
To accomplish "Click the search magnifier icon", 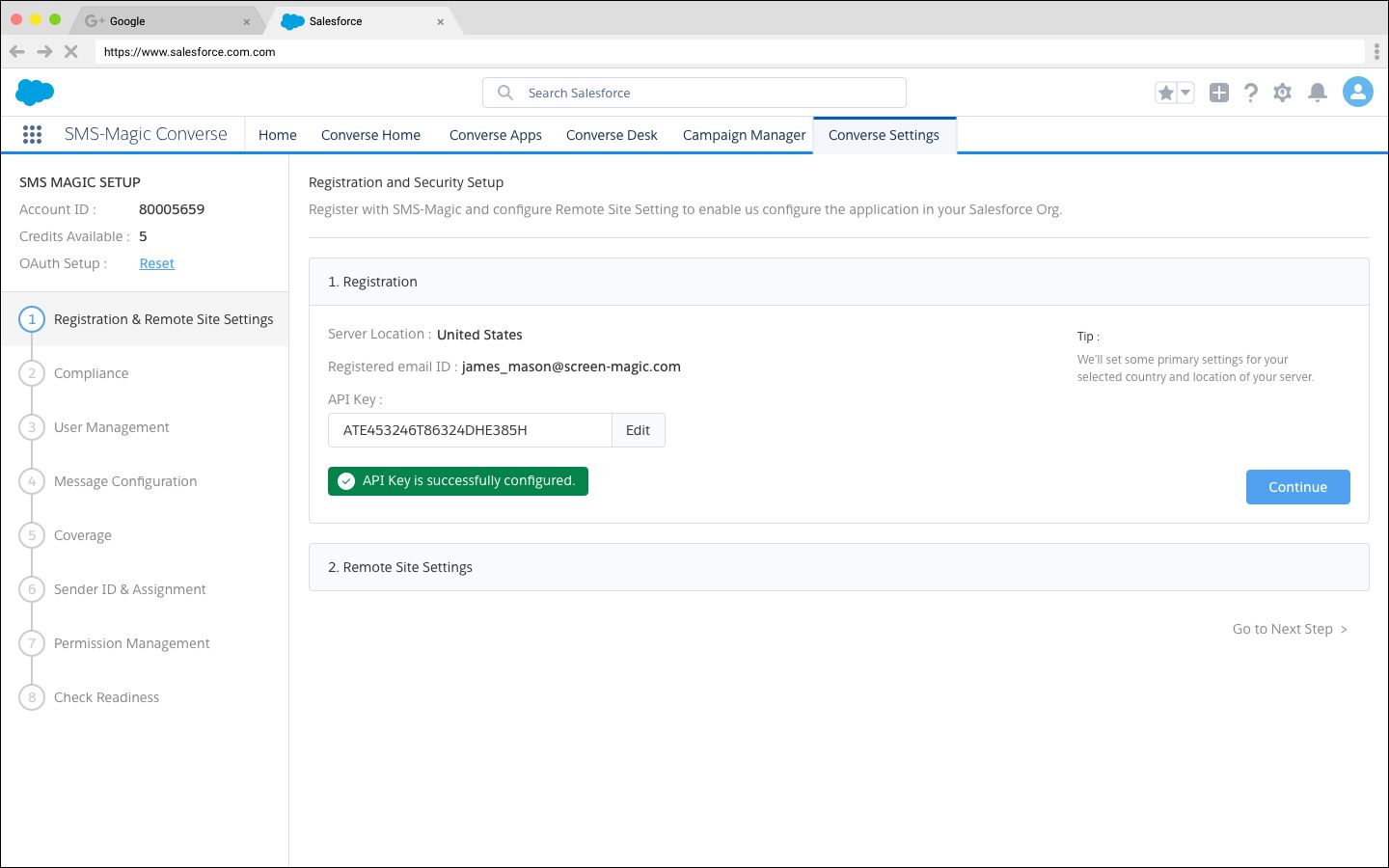I will coord(504,93).
